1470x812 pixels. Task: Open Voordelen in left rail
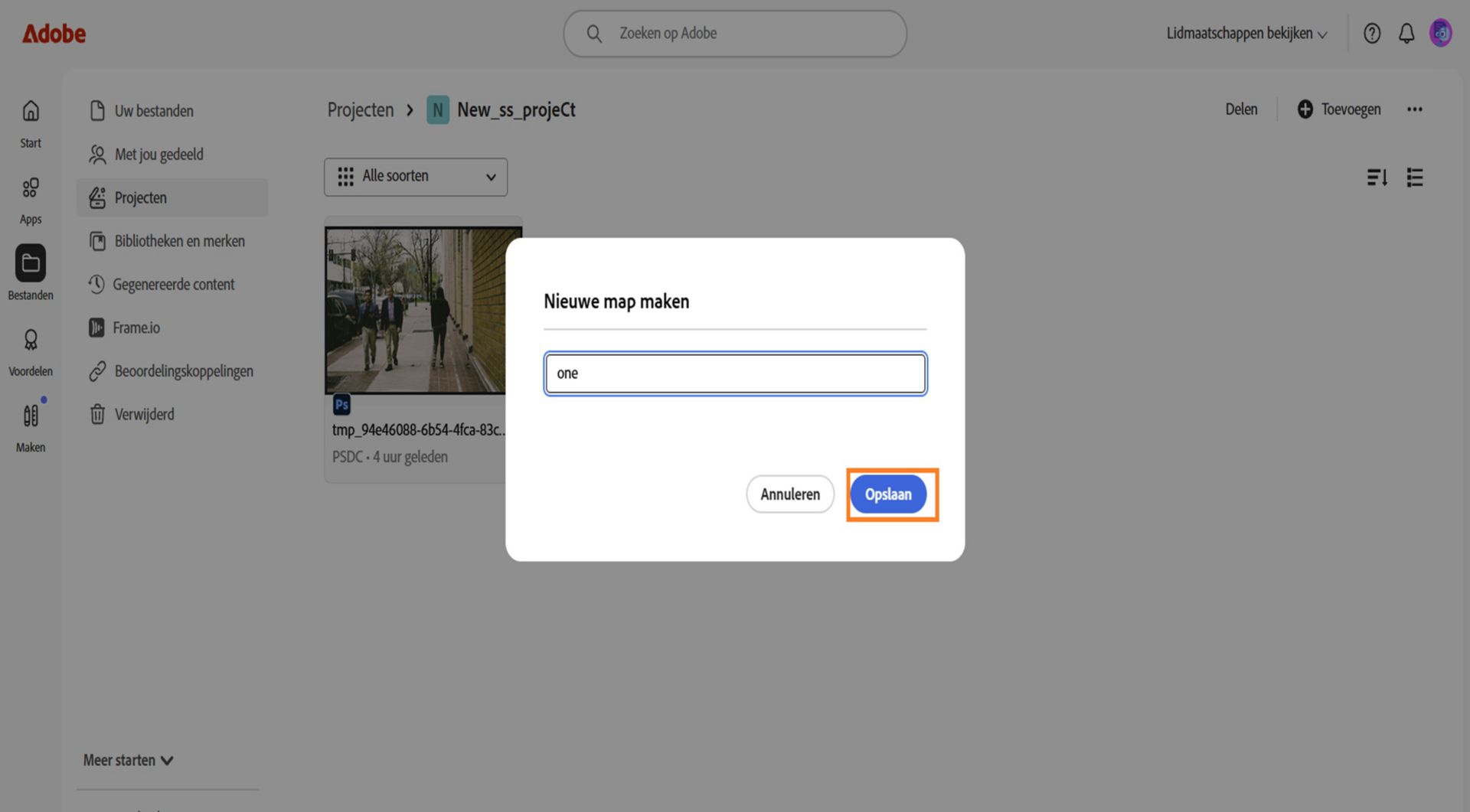[x=31, y=353]
